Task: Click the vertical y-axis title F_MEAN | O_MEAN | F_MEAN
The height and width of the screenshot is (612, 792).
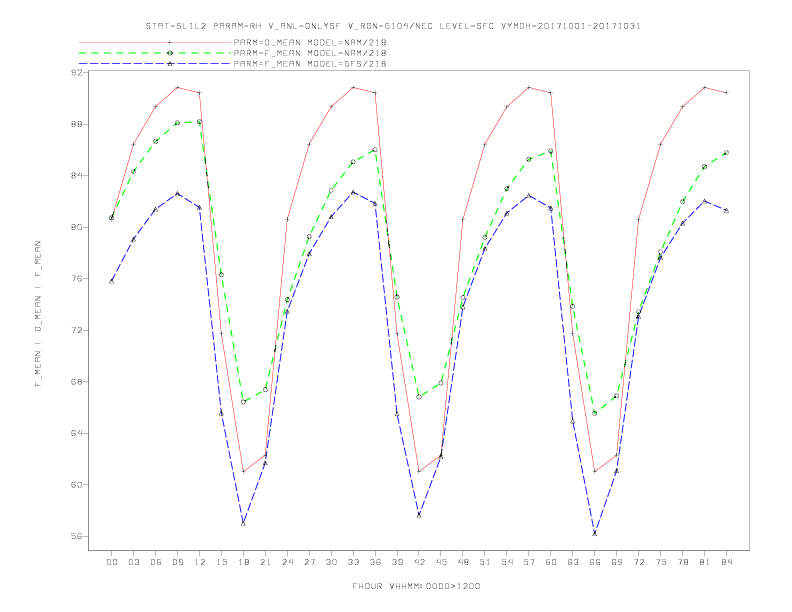Action: (x=38, y=314)
